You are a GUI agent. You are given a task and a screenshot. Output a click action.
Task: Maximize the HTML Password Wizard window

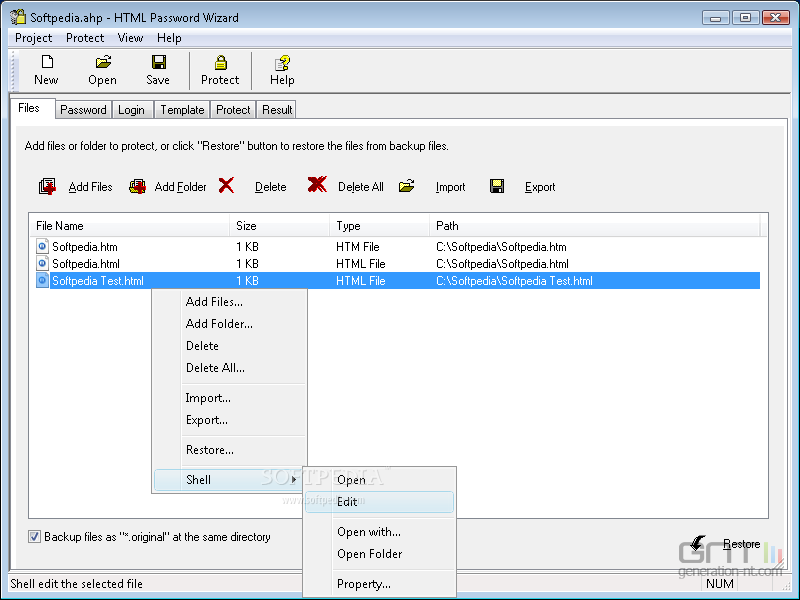pyautogui.click(x=745, y=17)
